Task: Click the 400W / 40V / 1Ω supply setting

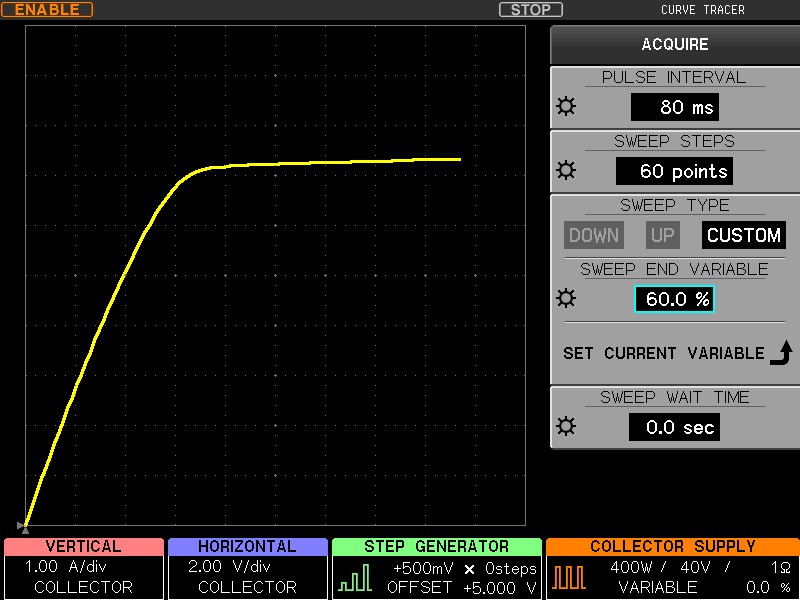Action: 701,567
